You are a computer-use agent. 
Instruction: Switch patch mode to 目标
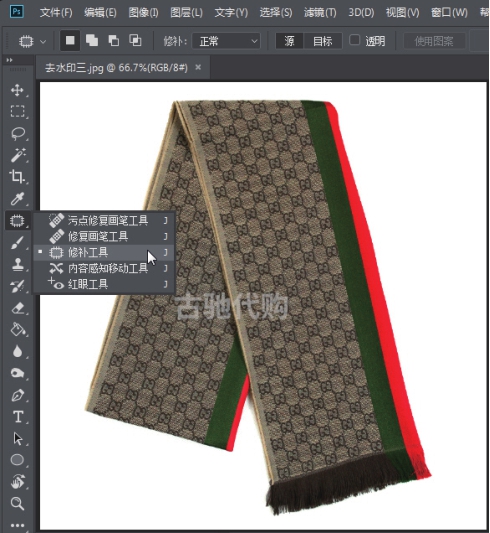pos(322,41)
